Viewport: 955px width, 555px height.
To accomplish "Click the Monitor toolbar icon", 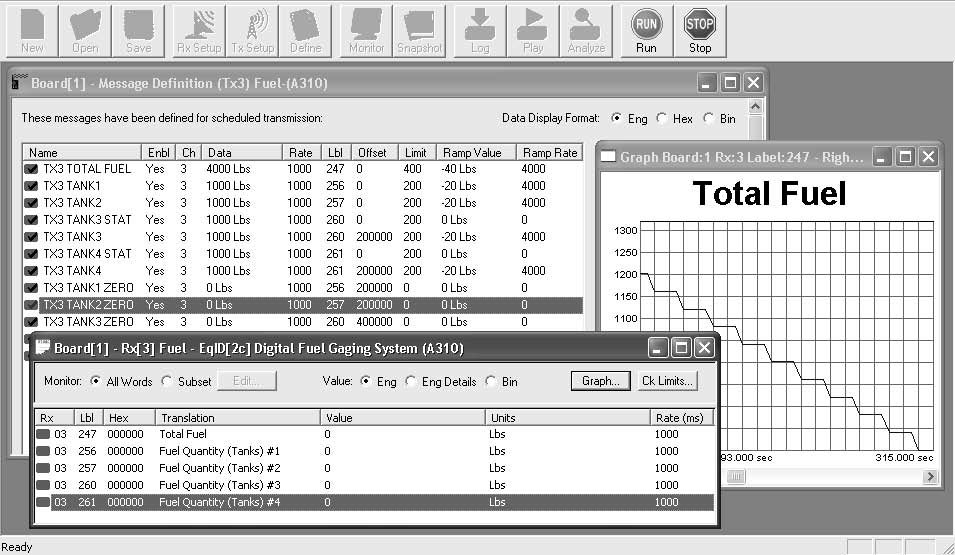I will click(366, 31).
